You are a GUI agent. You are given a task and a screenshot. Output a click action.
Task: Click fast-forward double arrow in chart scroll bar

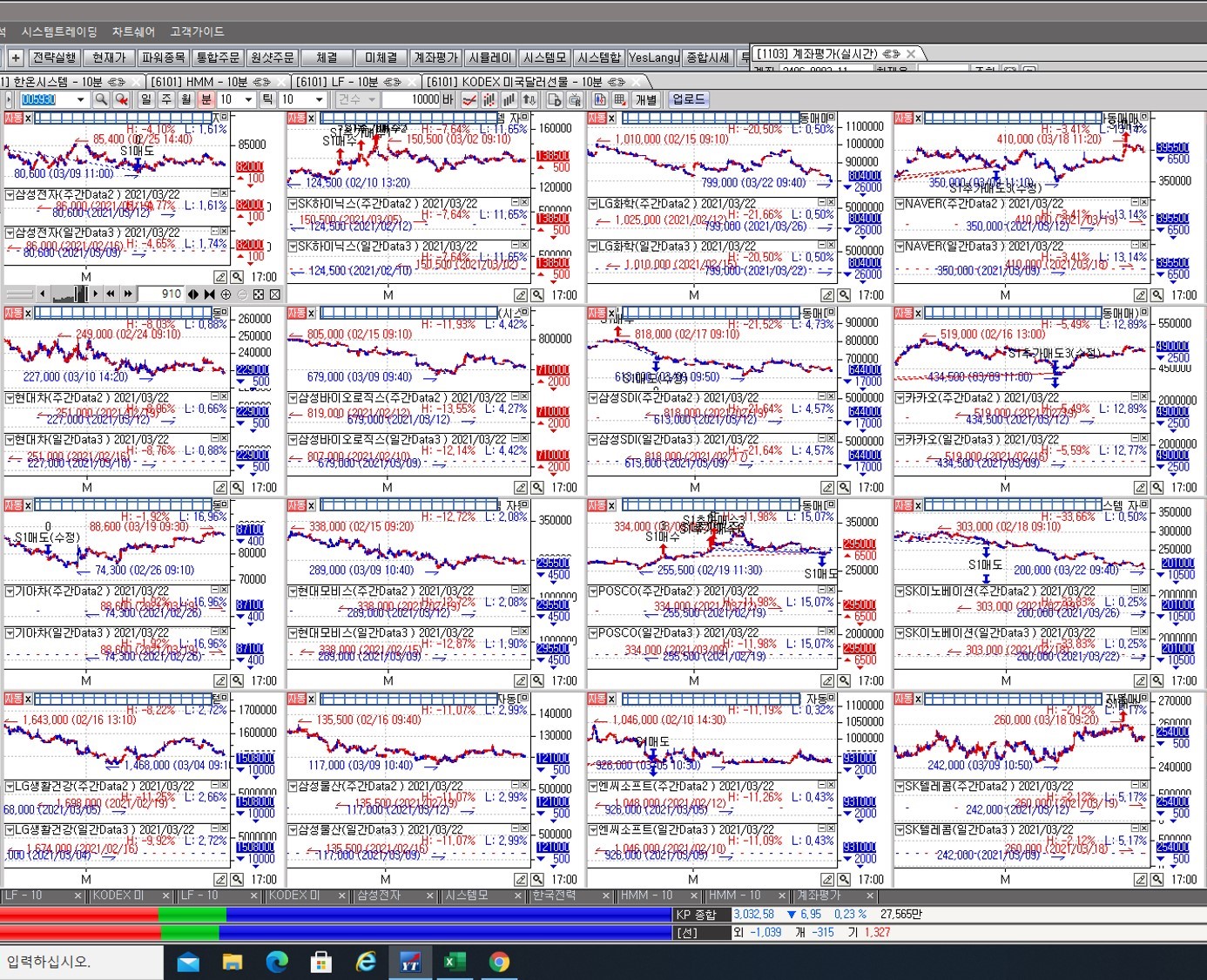[128, 294]
